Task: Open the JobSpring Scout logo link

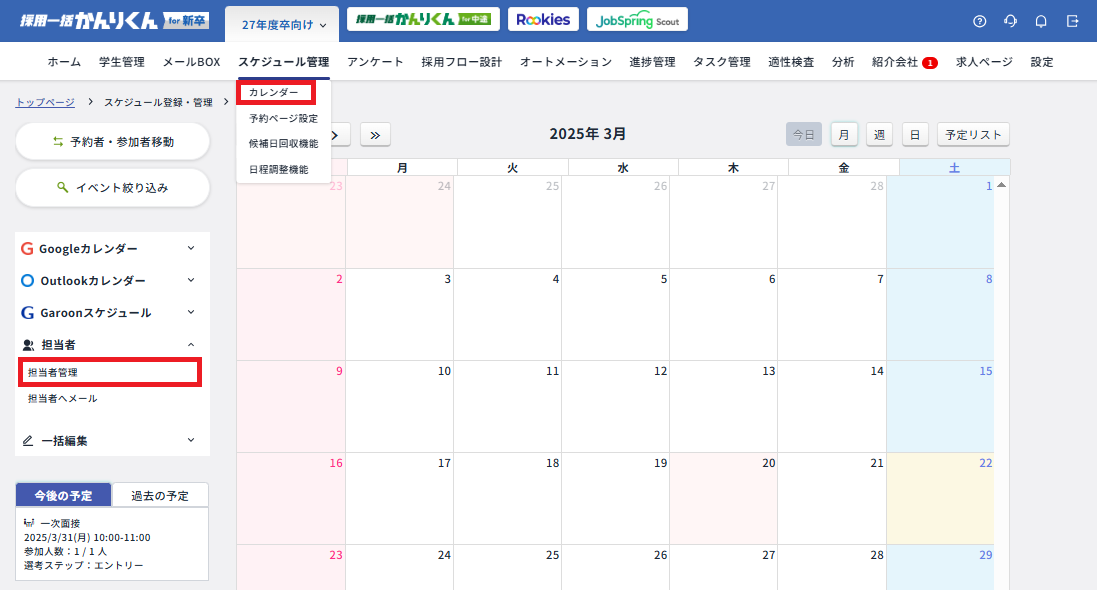Action: [x=637, y=20]
